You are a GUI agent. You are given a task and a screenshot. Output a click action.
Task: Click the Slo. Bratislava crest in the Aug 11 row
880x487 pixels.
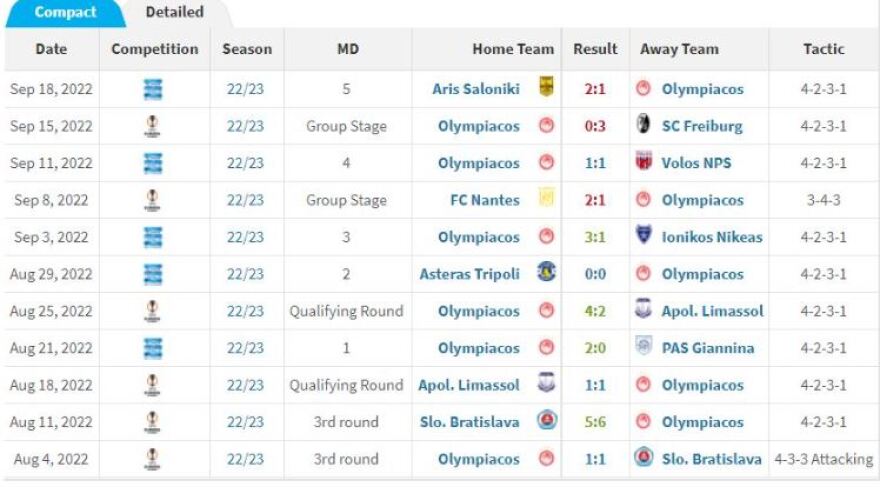[546, 421]
